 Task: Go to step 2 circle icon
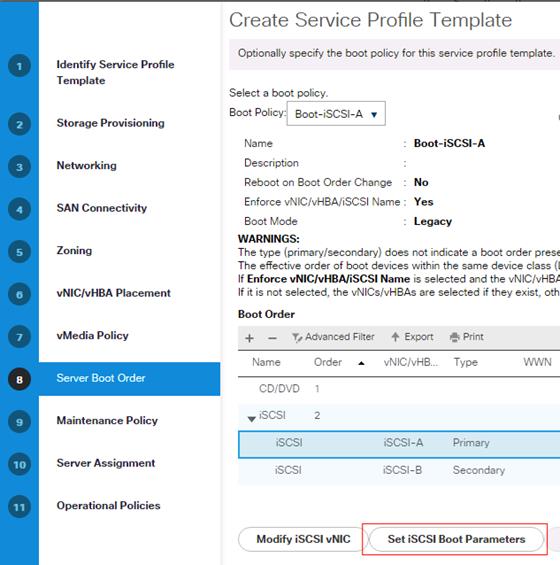click(x=19, y=124)
